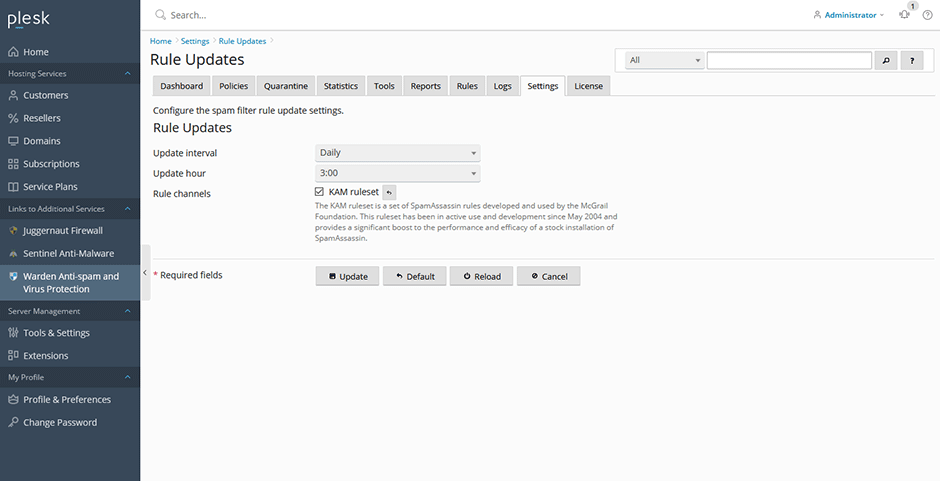Open the All filter dropdown
This screenshot has width=940, height=481.
664,60
